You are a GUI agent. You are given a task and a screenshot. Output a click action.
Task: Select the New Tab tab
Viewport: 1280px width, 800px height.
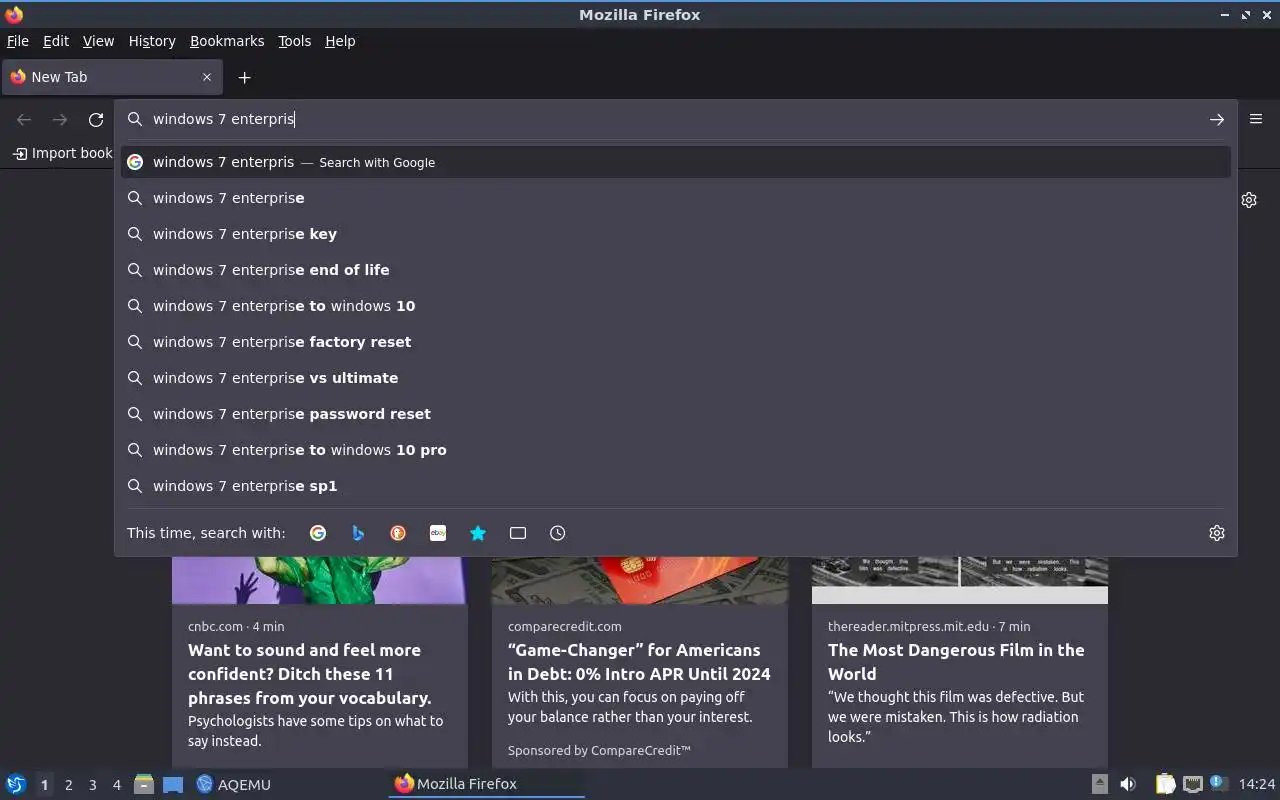pyautogui.click(x=110, y=77)
